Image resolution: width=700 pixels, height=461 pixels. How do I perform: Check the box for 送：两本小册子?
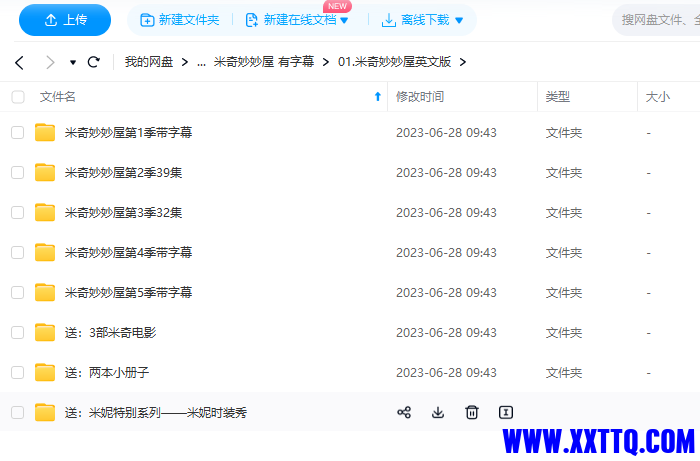(17, 373)
